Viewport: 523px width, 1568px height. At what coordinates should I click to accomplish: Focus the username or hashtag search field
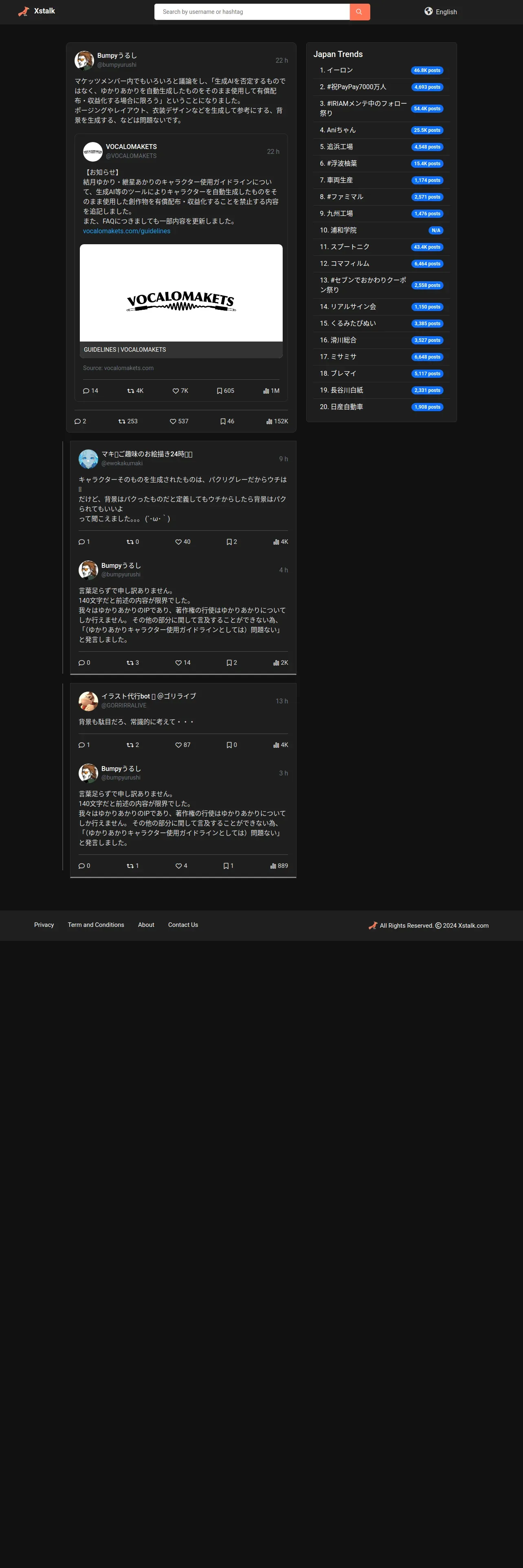pos(252,11)
